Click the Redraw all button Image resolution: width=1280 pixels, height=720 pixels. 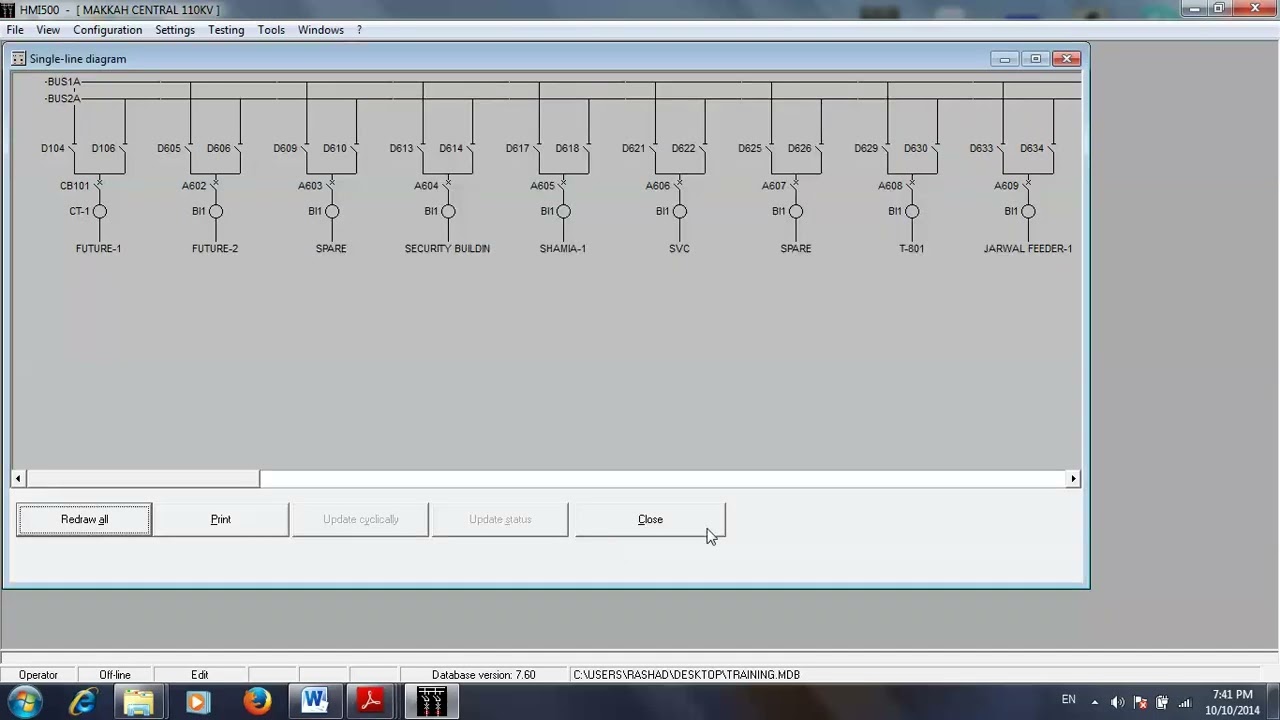point(84,519)
